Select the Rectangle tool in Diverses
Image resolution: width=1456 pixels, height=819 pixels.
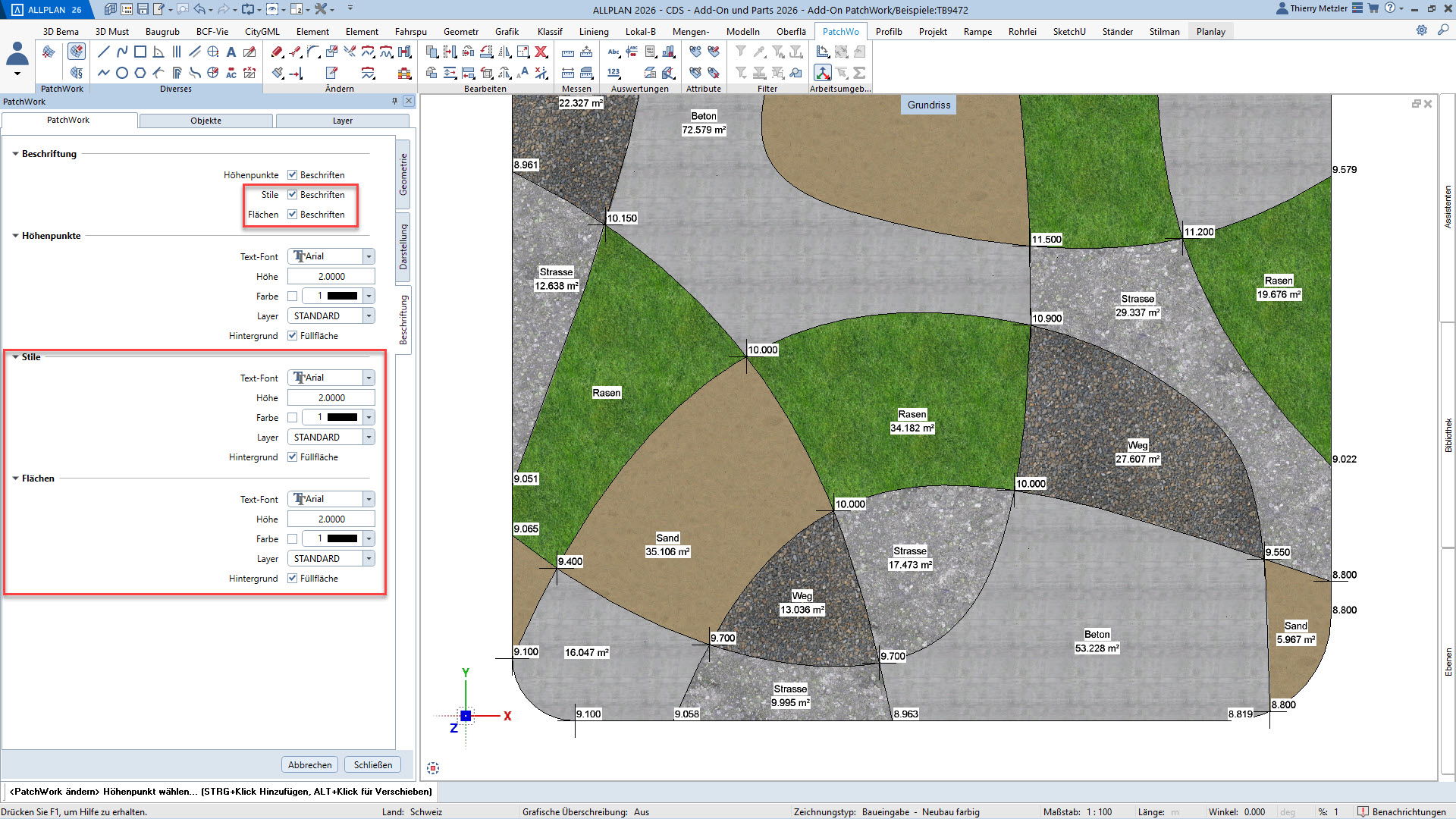140,52
